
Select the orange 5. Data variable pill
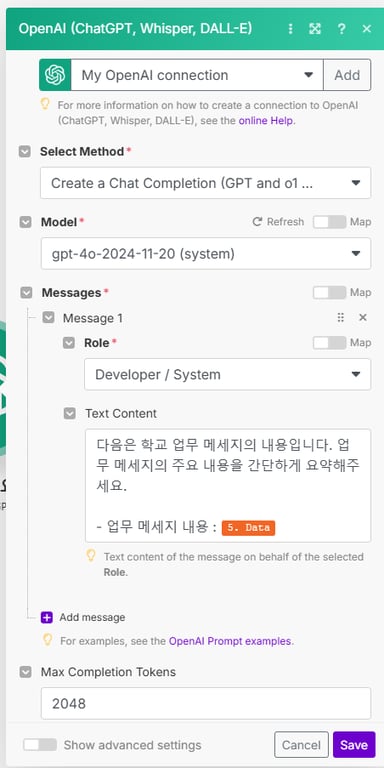[x=248, y=528]
